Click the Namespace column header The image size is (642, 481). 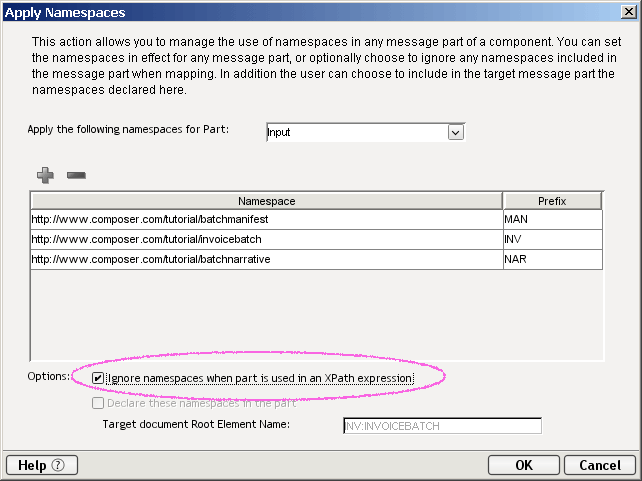267,201
